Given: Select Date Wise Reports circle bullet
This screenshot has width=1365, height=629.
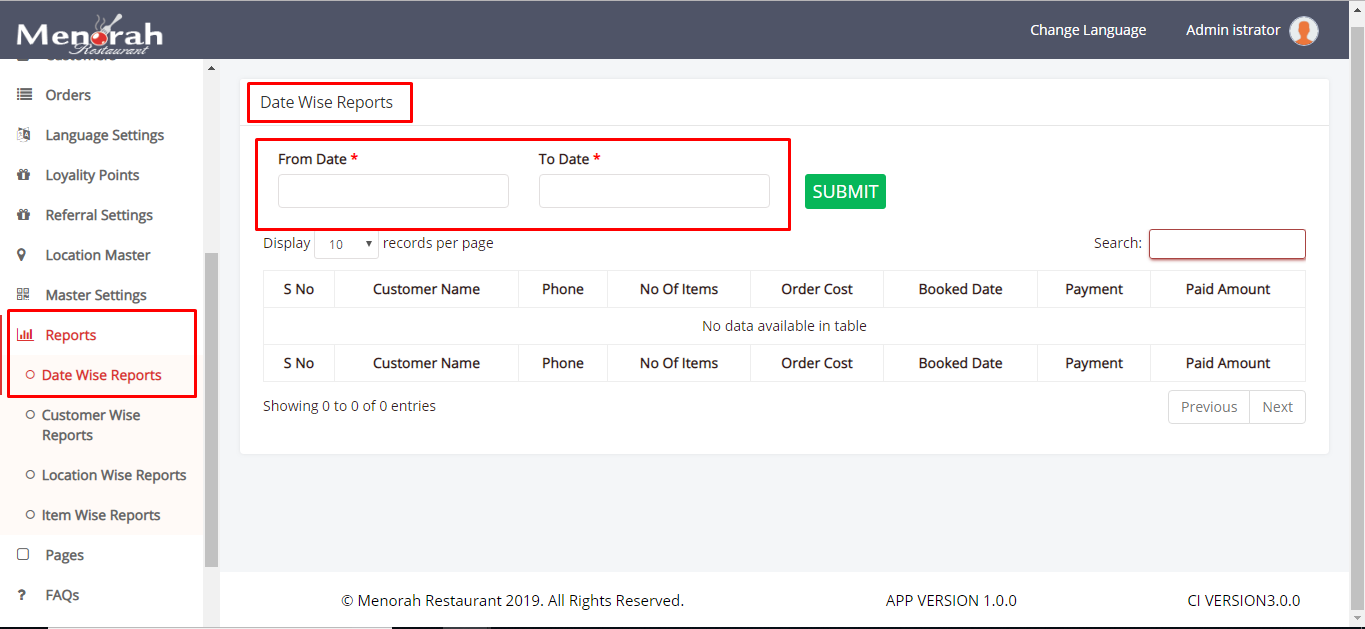Looking at the screenshot, I should pyautogui.click(x=30, y=375).
